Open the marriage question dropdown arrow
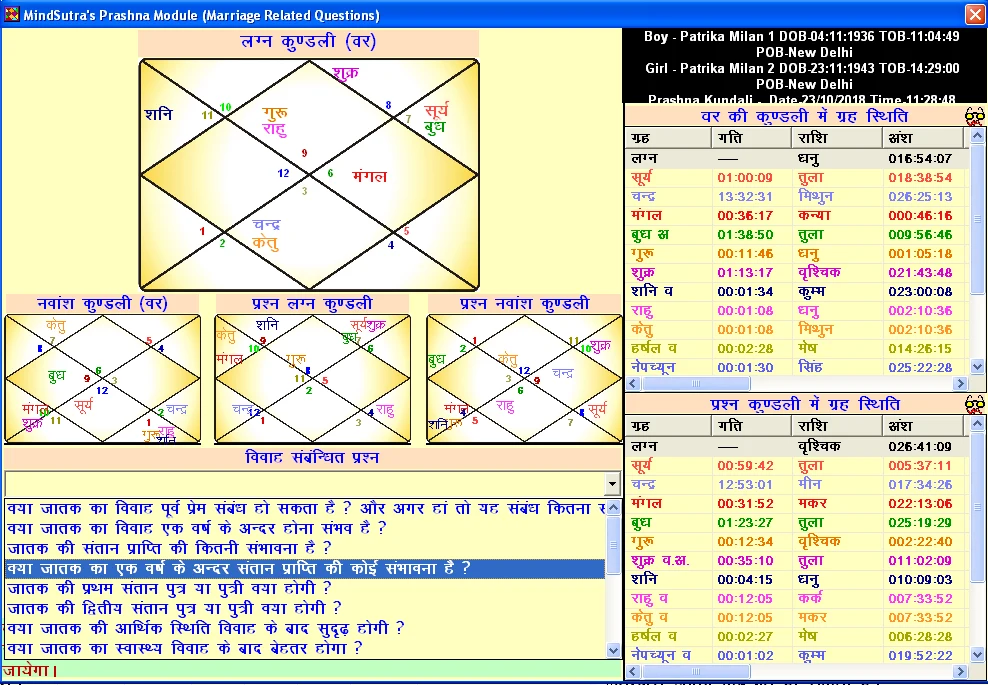The height and width of the screenshot is (685, 988). tap(612, 483)
